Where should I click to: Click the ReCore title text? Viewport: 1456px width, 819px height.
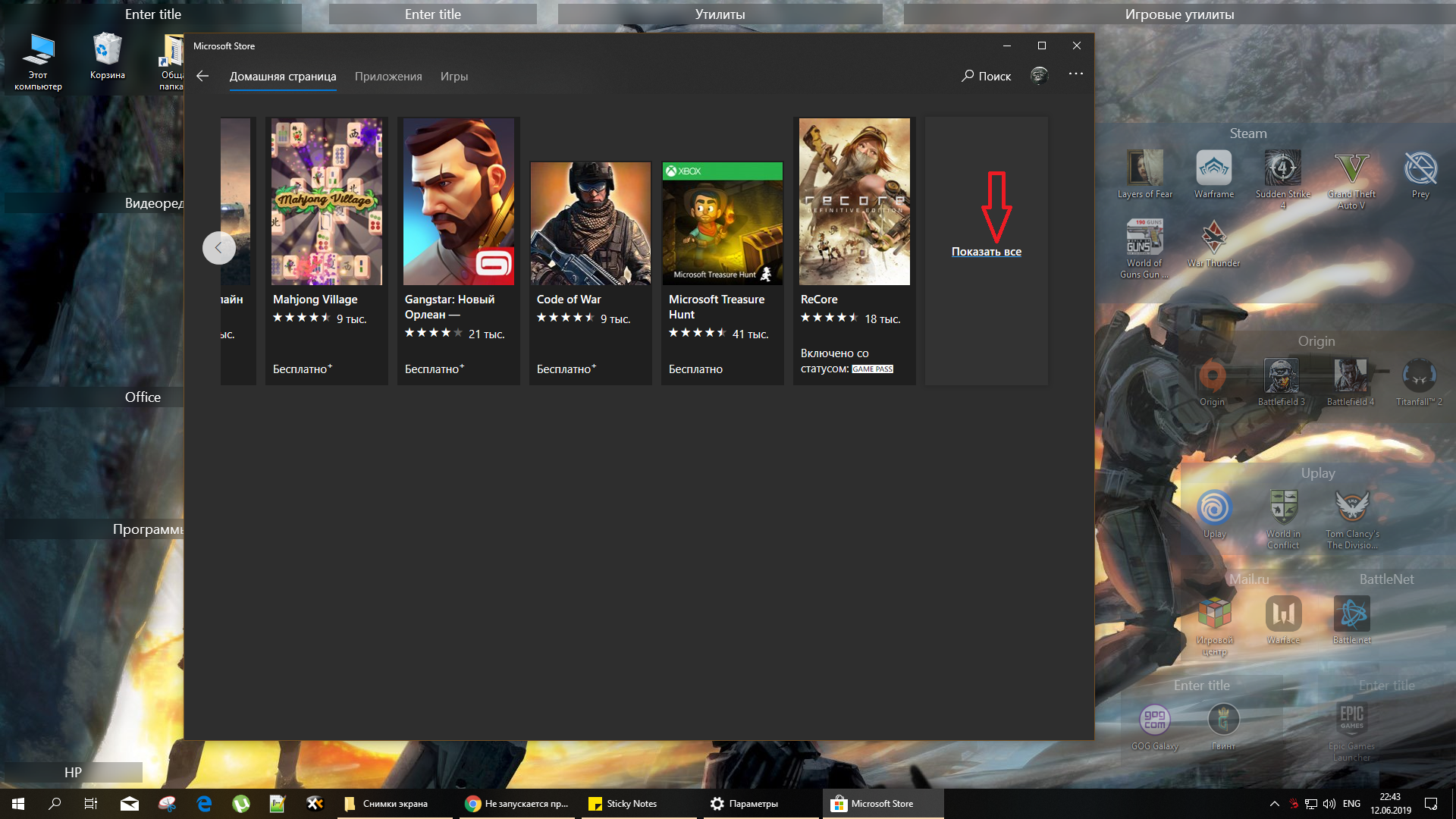click(x=819, y=300)
